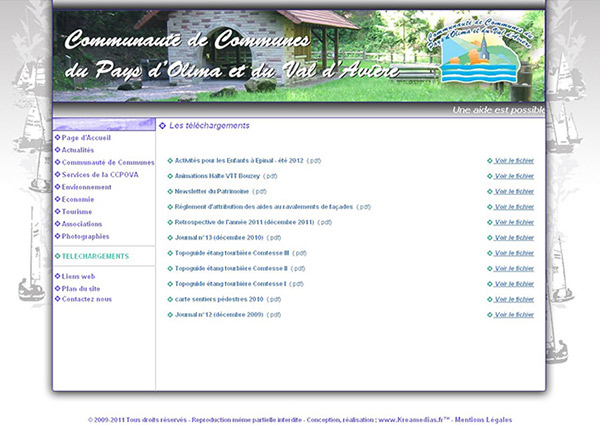This screenshot has height=425, width=600.
Task: Select Associations in the sidebar
Action: [x=82, y=224]
